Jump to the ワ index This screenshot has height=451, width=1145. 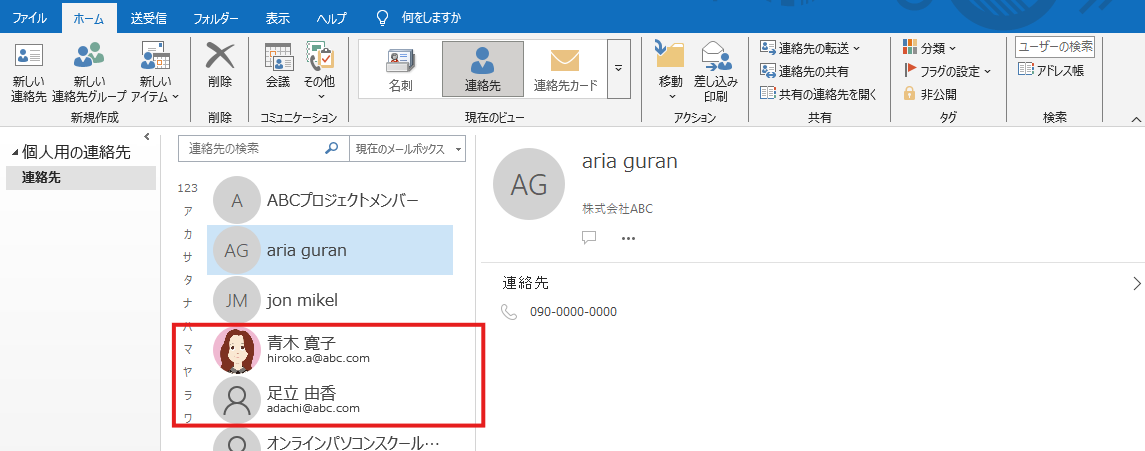coord(188,417)
